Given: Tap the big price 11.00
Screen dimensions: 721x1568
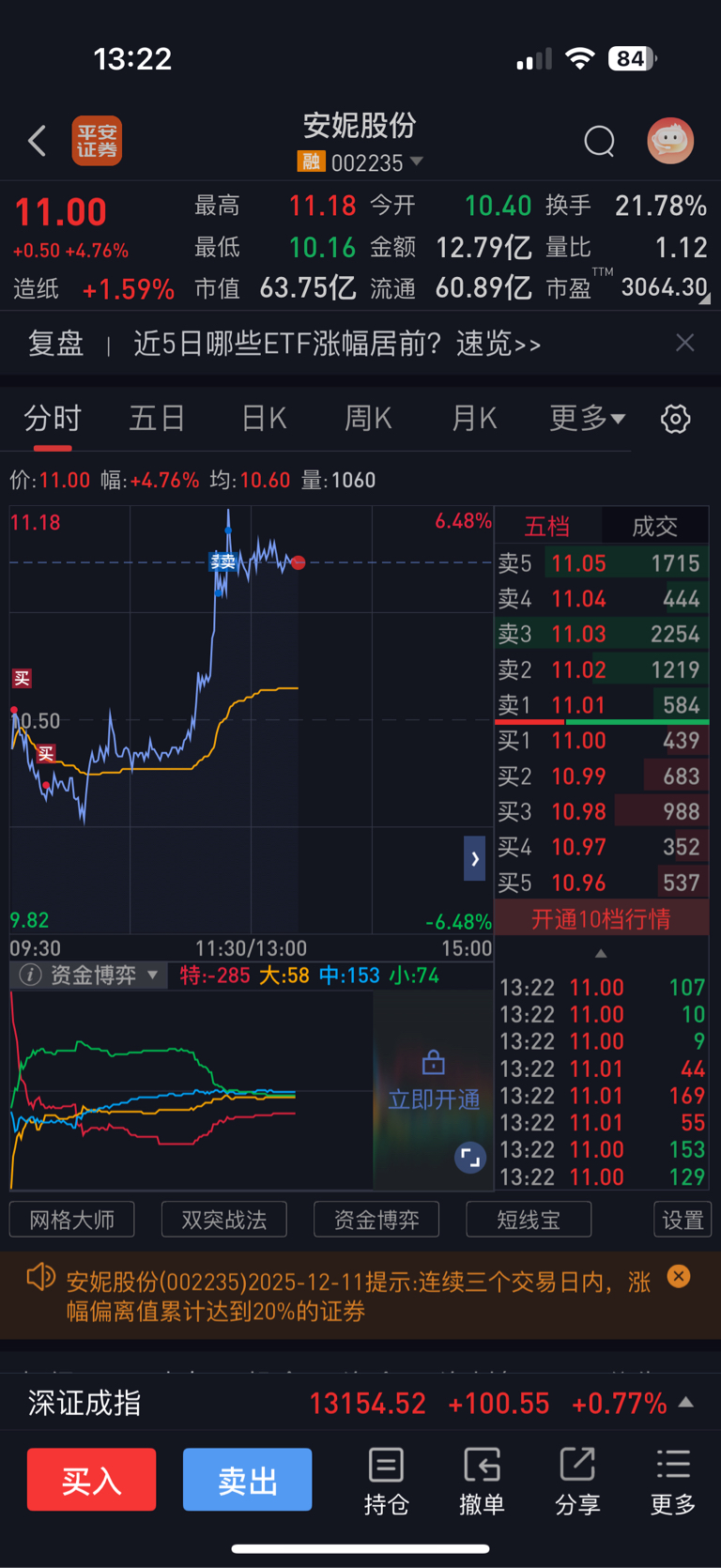Looking at the screenshot, I should click(61, 212).
